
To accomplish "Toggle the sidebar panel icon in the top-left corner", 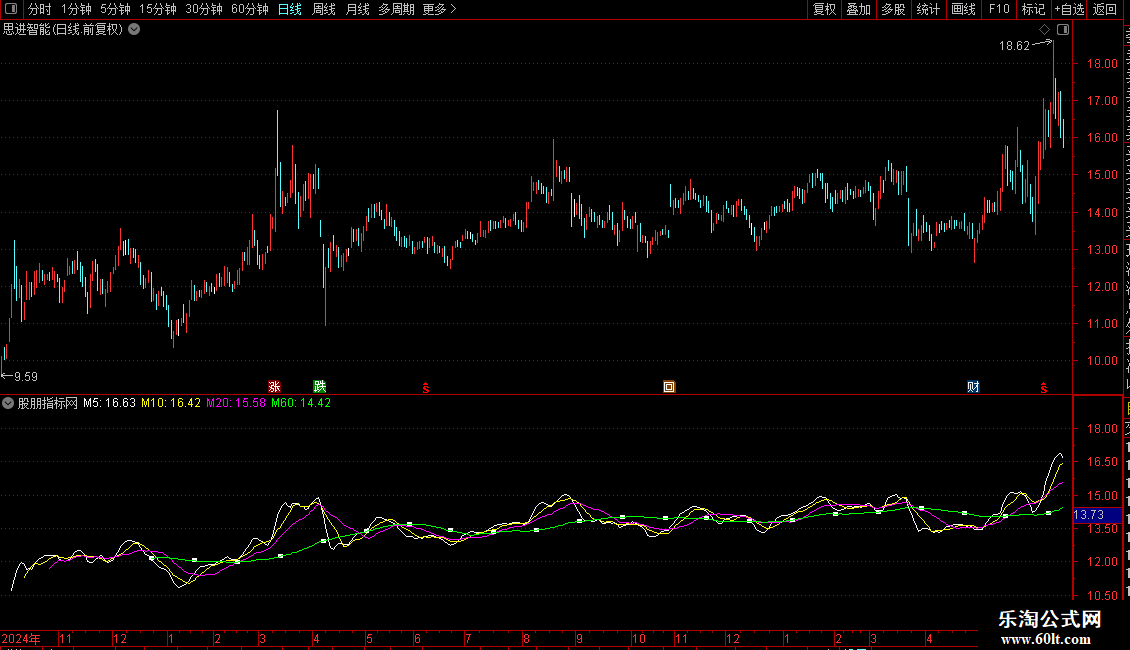I will 11,9.
